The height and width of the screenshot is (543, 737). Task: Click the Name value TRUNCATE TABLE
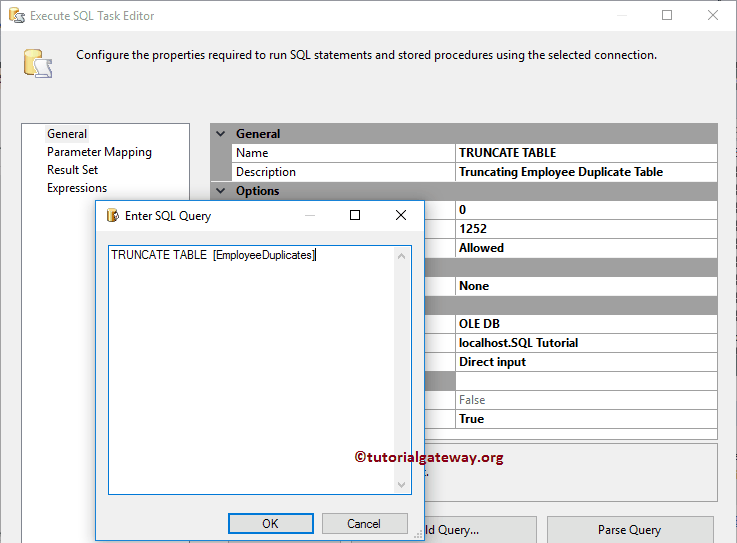click(586, 153)
